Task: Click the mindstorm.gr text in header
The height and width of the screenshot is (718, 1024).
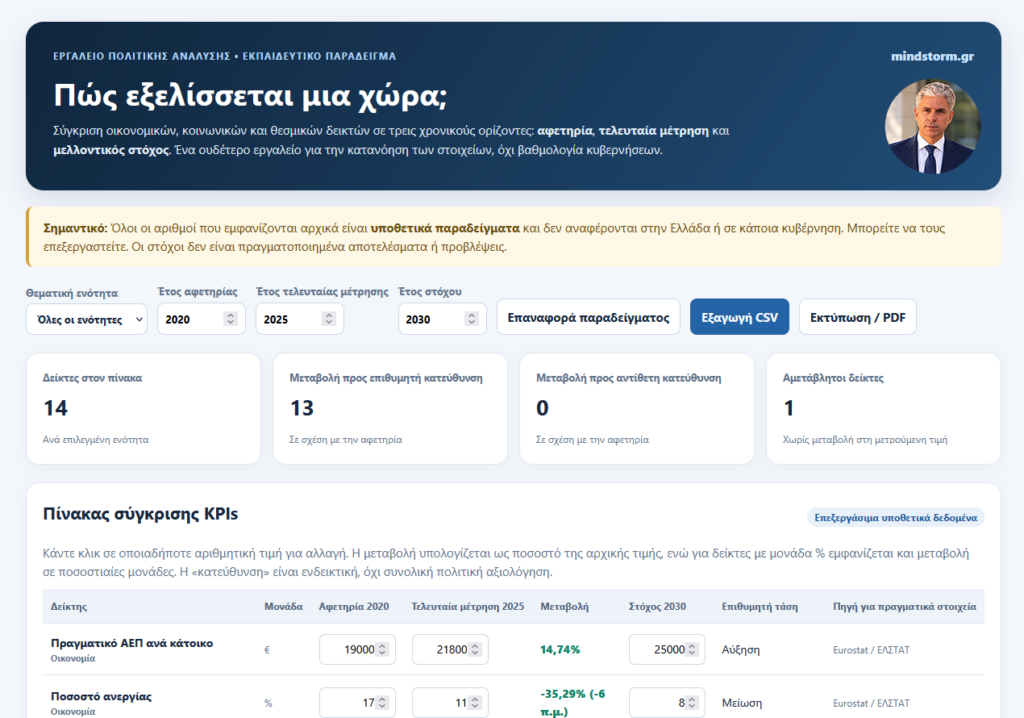Action: click(932, 56)
